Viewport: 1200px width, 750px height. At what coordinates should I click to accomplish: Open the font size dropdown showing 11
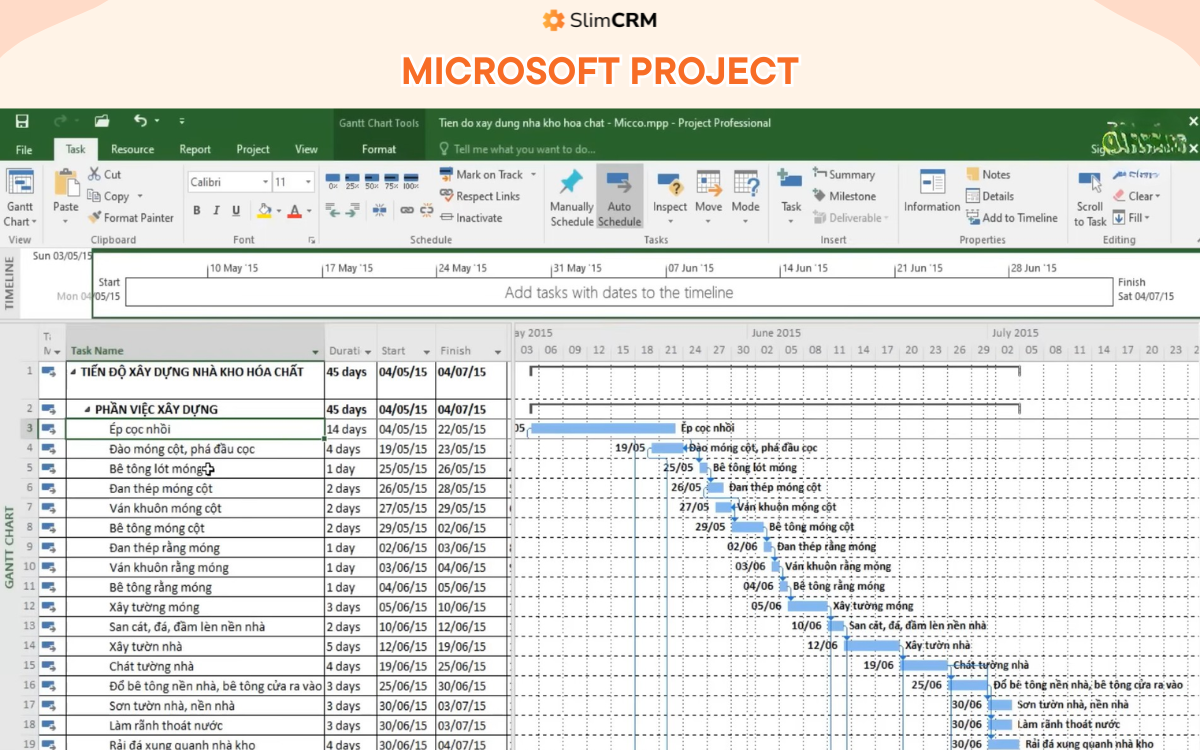307,182
